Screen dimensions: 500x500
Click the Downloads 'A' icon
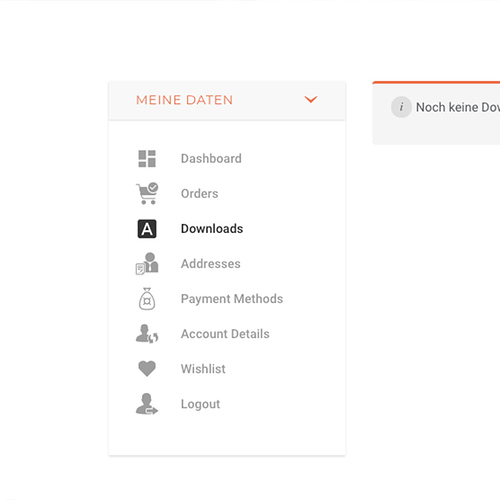pos(147,229)
